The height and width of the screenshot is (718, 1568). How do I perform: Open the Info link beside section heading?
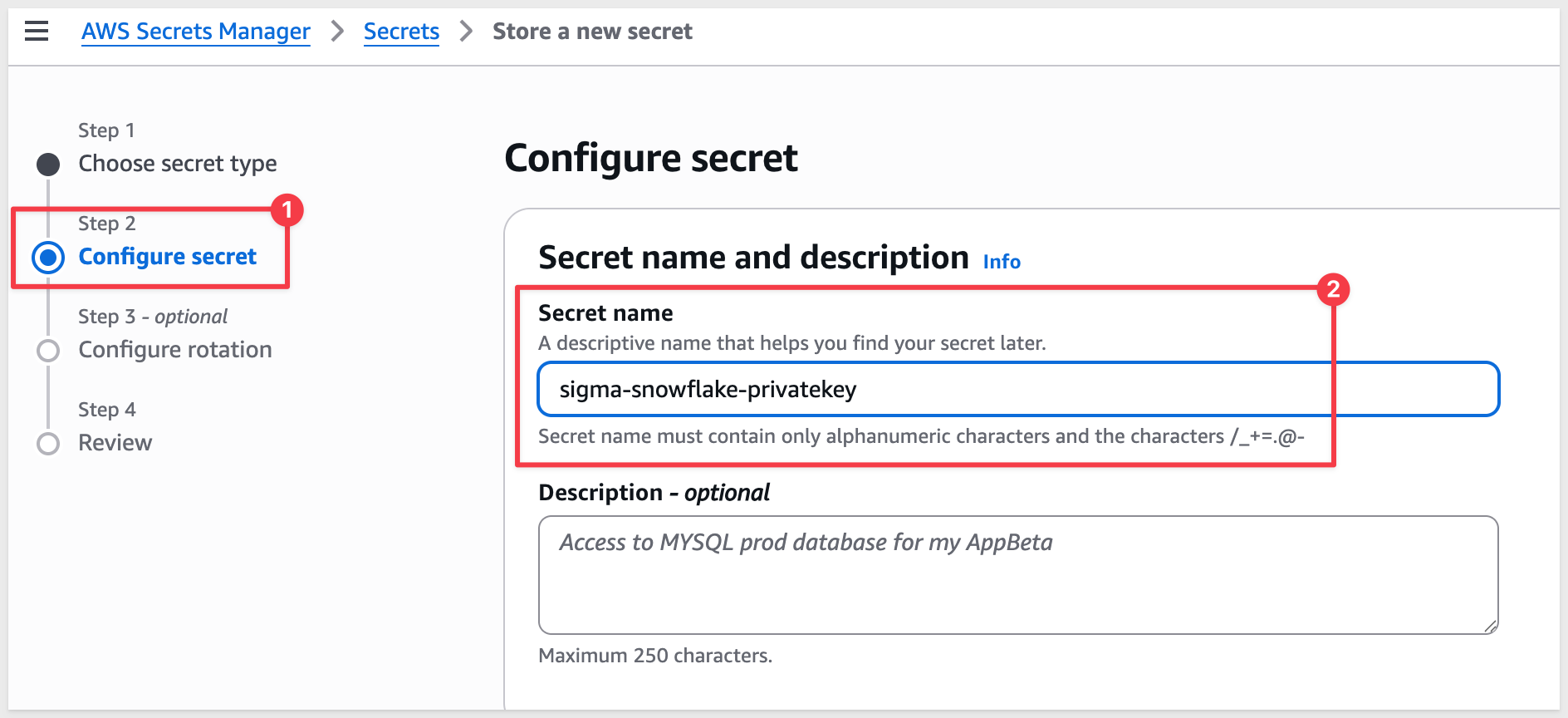click(x=1002, y=262)
